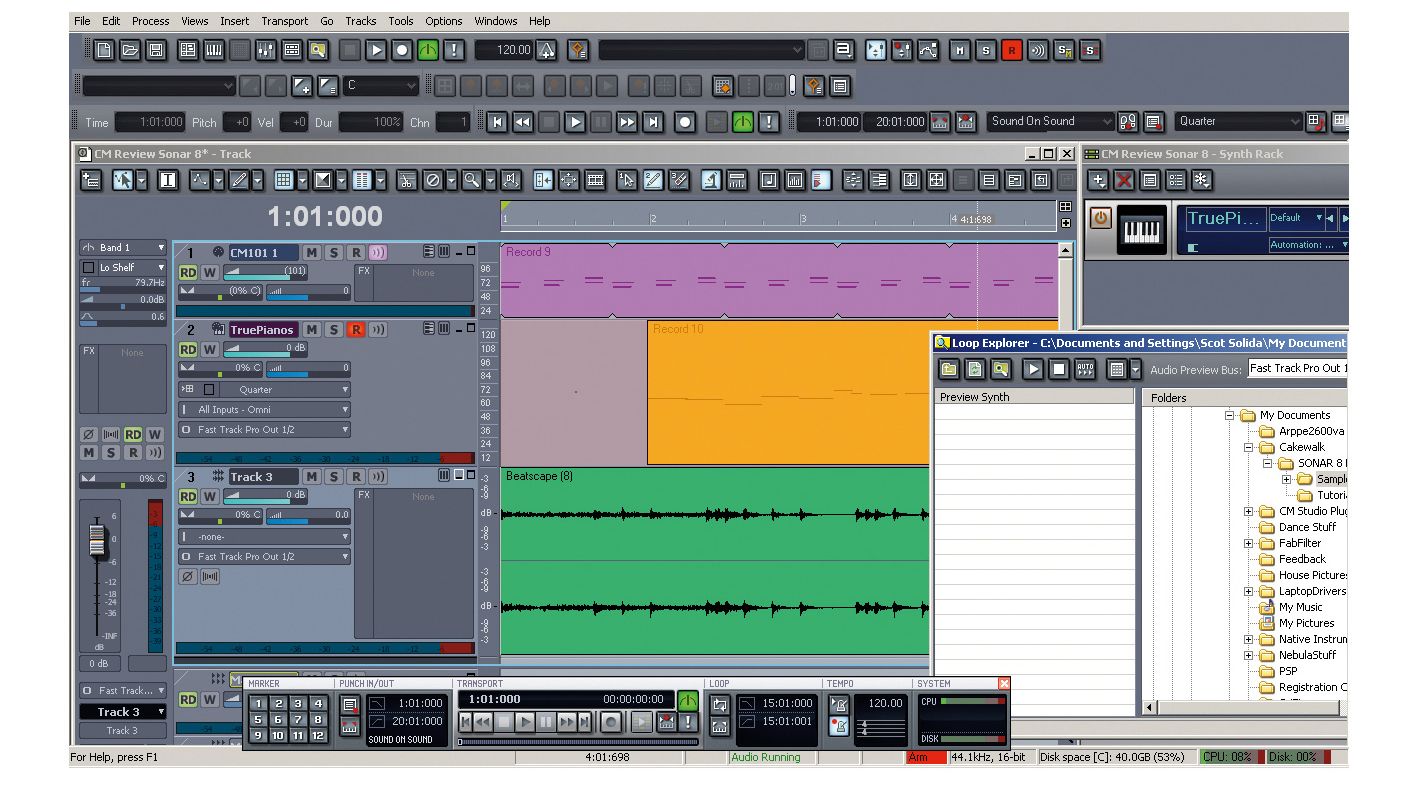Select the Split scissors tool

coord(406,180)
